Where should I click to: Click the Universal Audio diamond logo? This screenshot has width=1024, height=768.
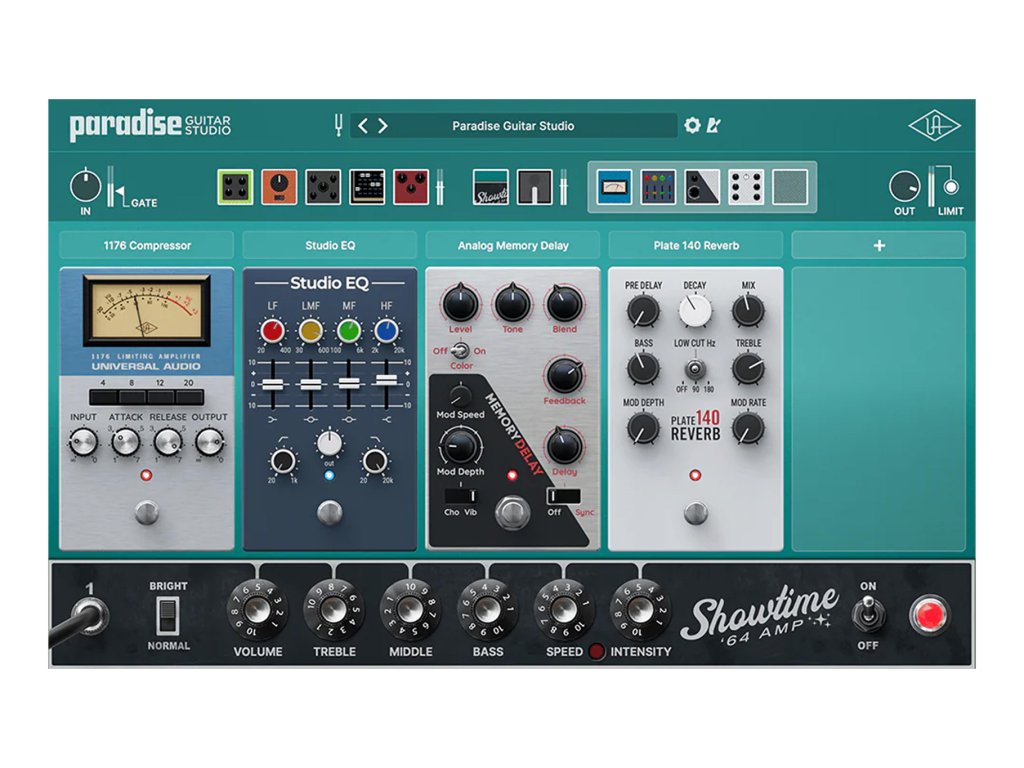[934, 126]
